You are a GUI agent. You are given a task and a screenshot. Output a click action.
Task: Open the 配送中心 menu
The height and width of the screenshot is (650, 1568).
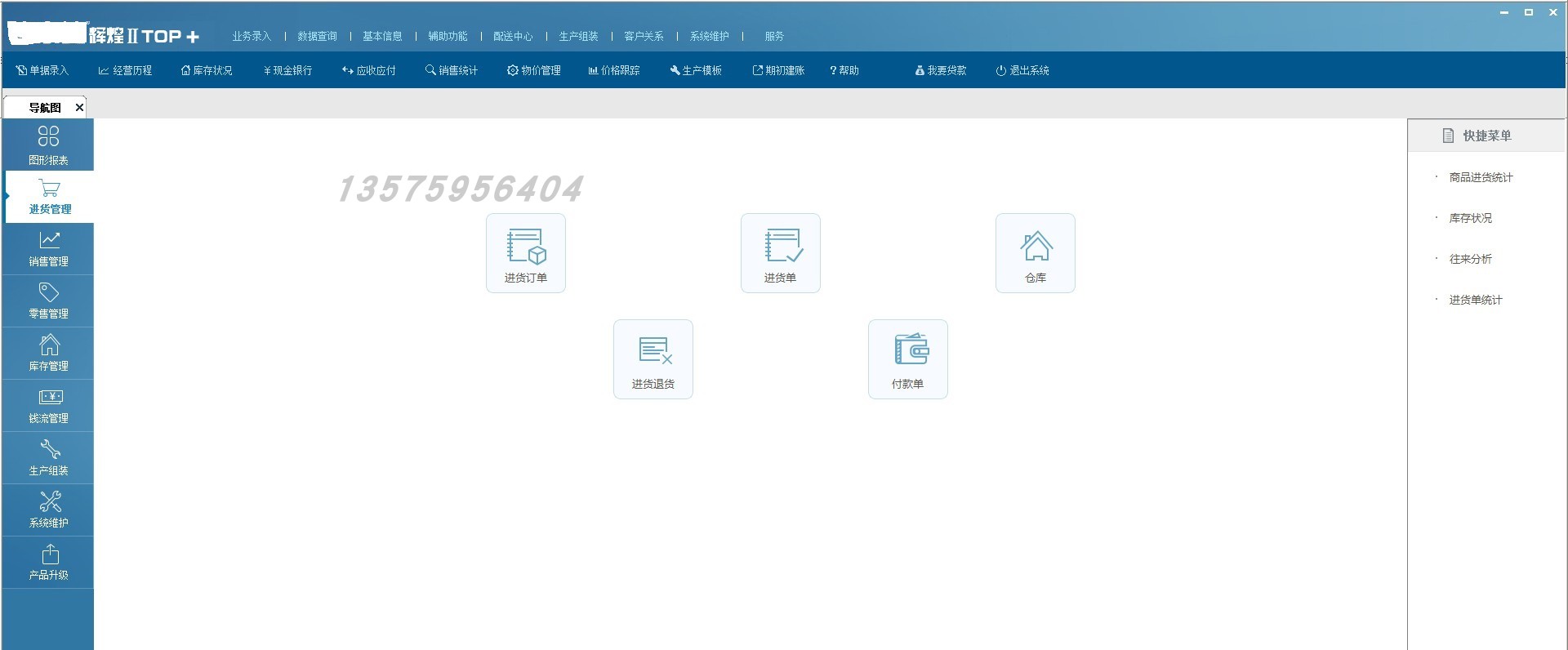click(x=513, y=37)
